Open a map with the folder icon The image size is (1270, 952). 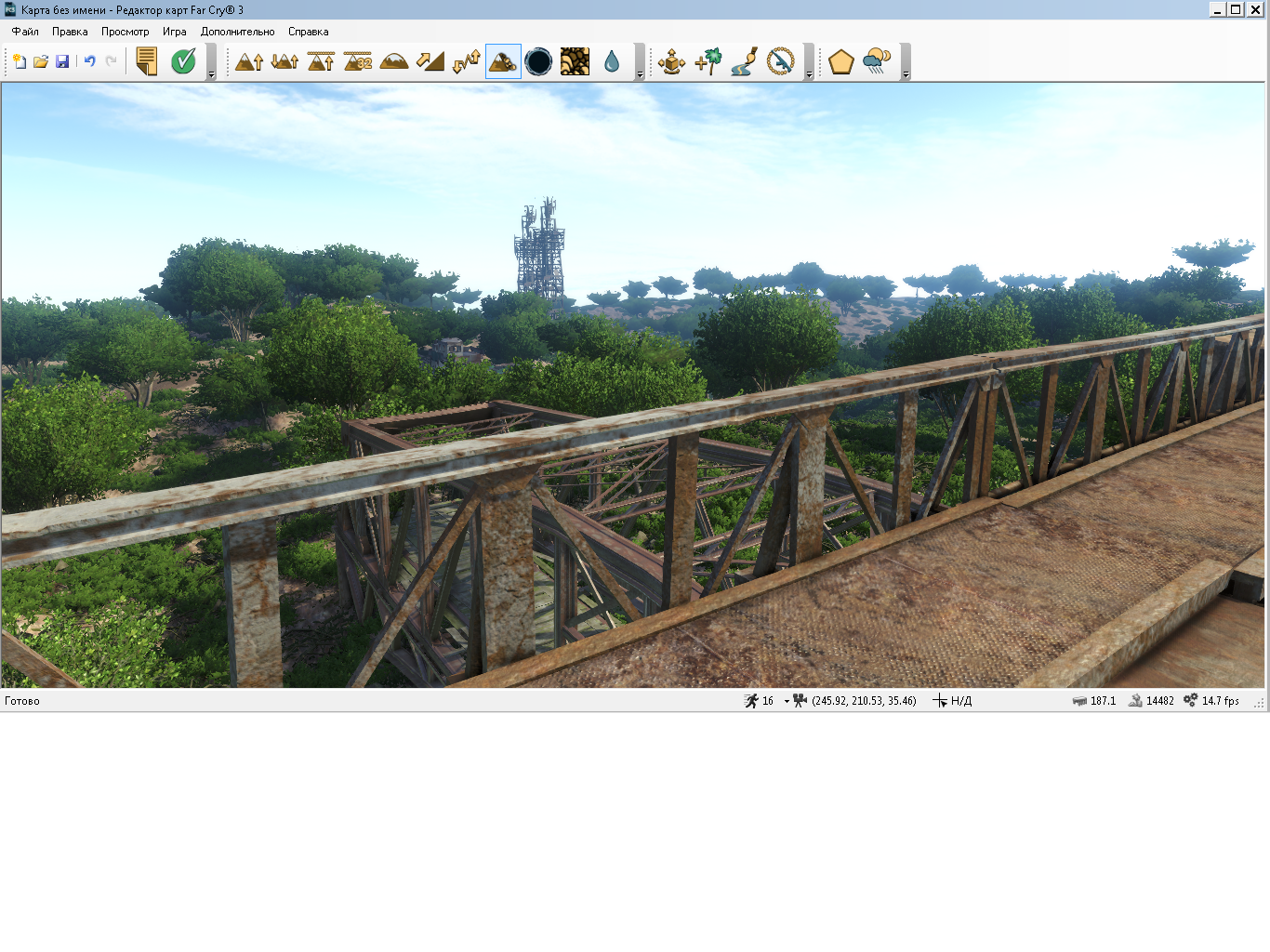pos(41,61)
